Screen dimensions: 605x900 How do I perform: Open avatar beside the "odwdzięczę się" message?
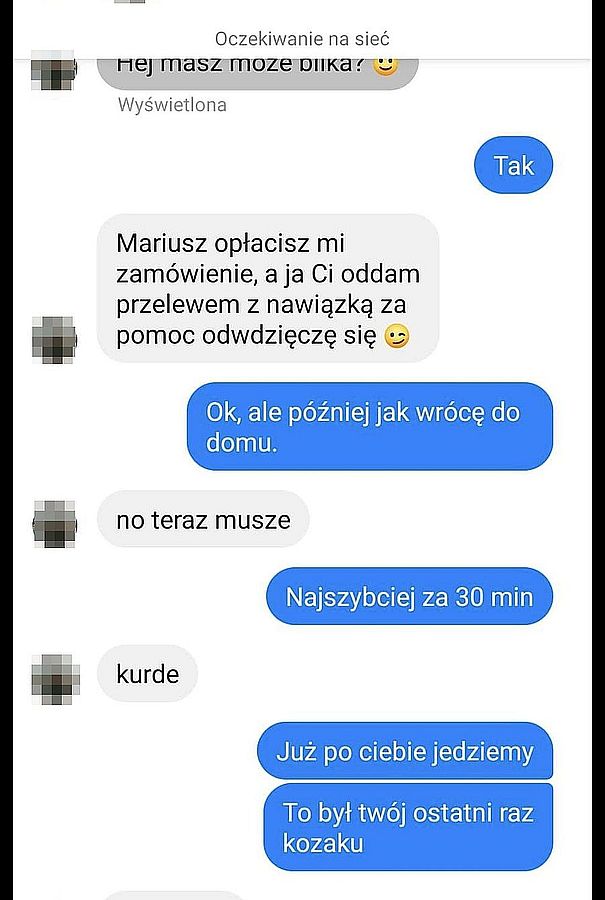click(x=54, y=339)
